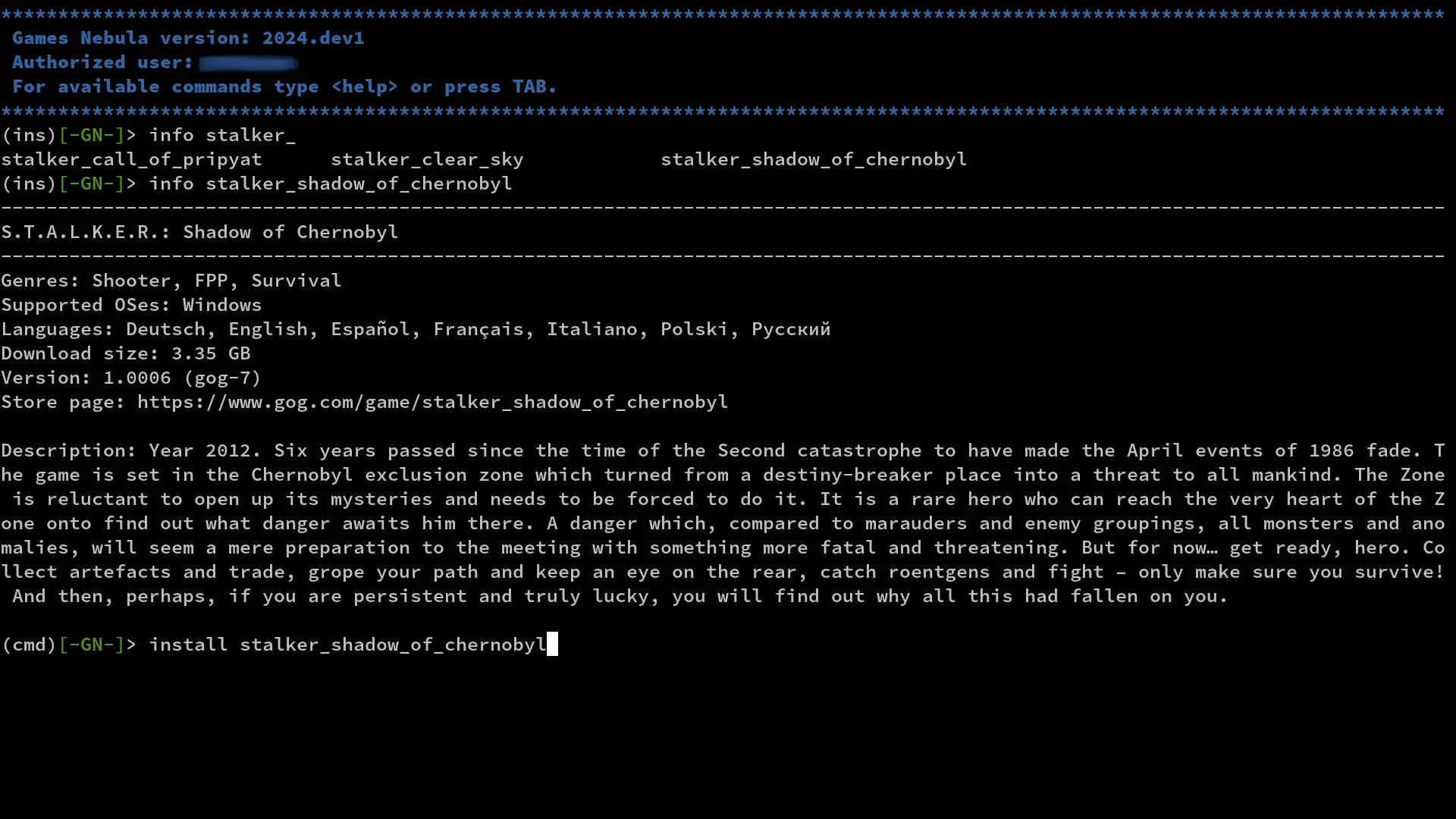This screenshot has width=1456, height=819.
Task: Click the blurred authorized user name
Action: tap(247, 63)
